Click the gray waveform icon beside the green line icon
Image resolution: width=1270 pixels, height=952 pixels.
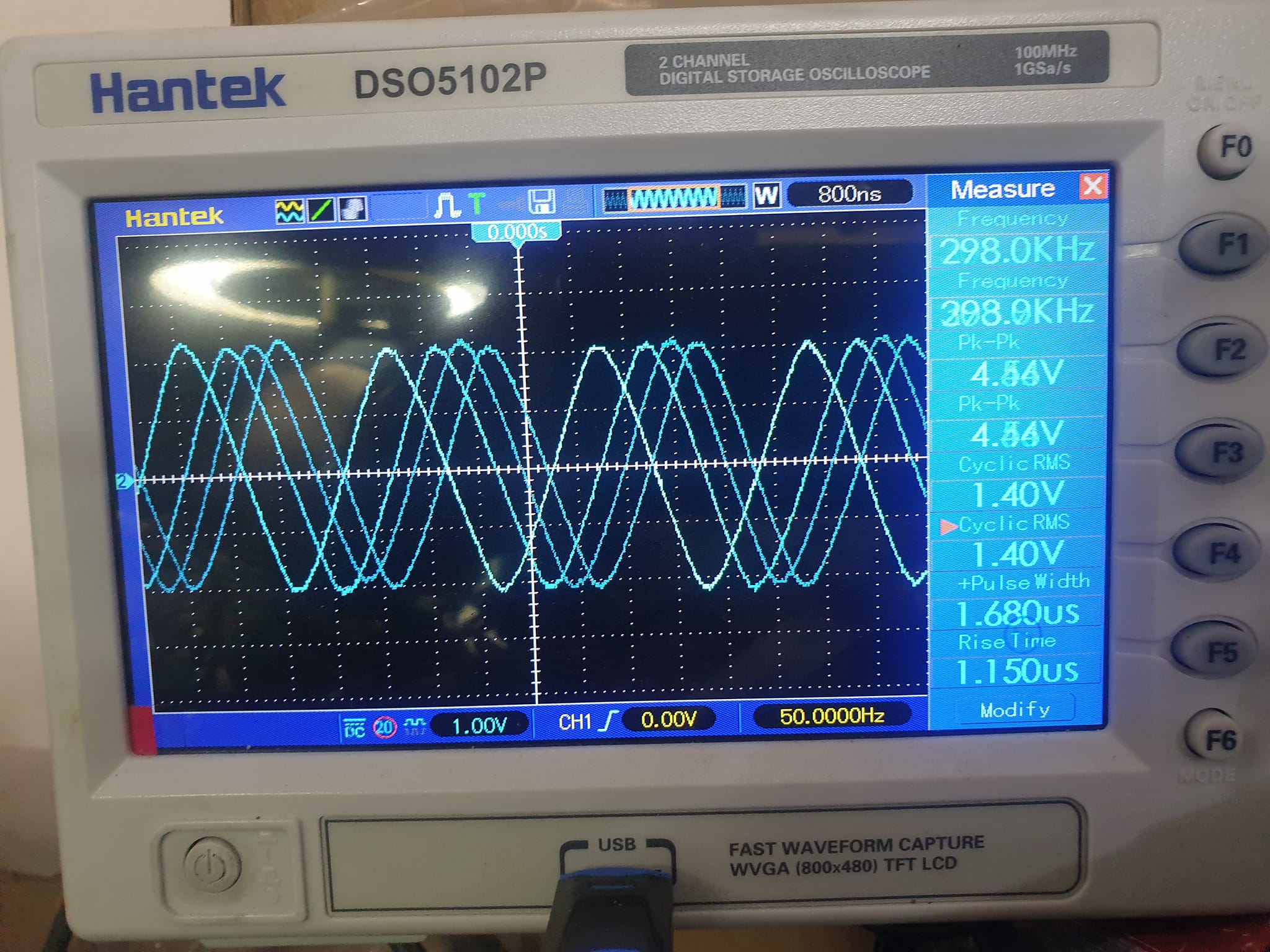[352, 208]
